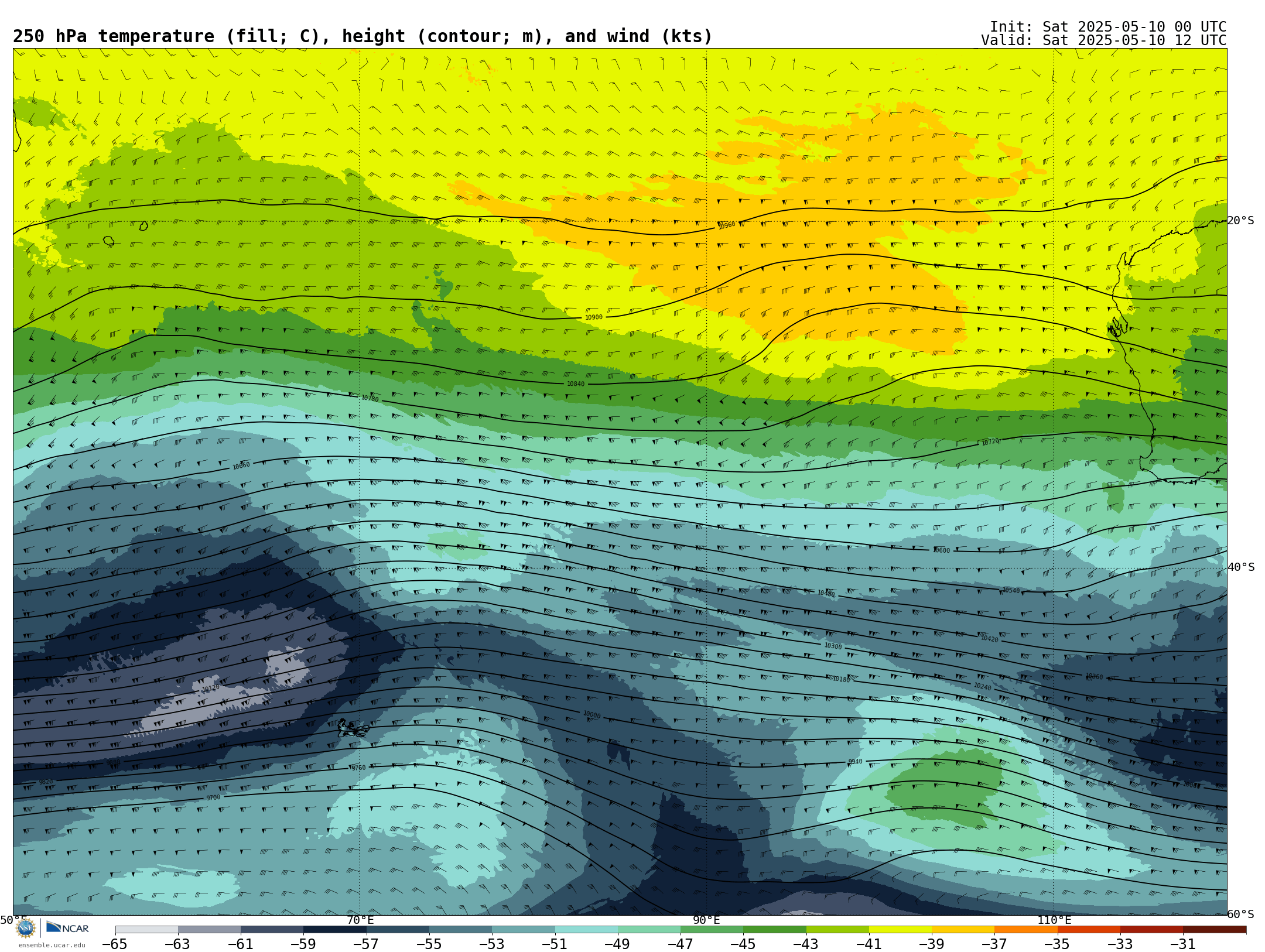The width and height of the screenshot is (1265, 952).
Task: Click the NCAR logo
Action: point(67,927)
